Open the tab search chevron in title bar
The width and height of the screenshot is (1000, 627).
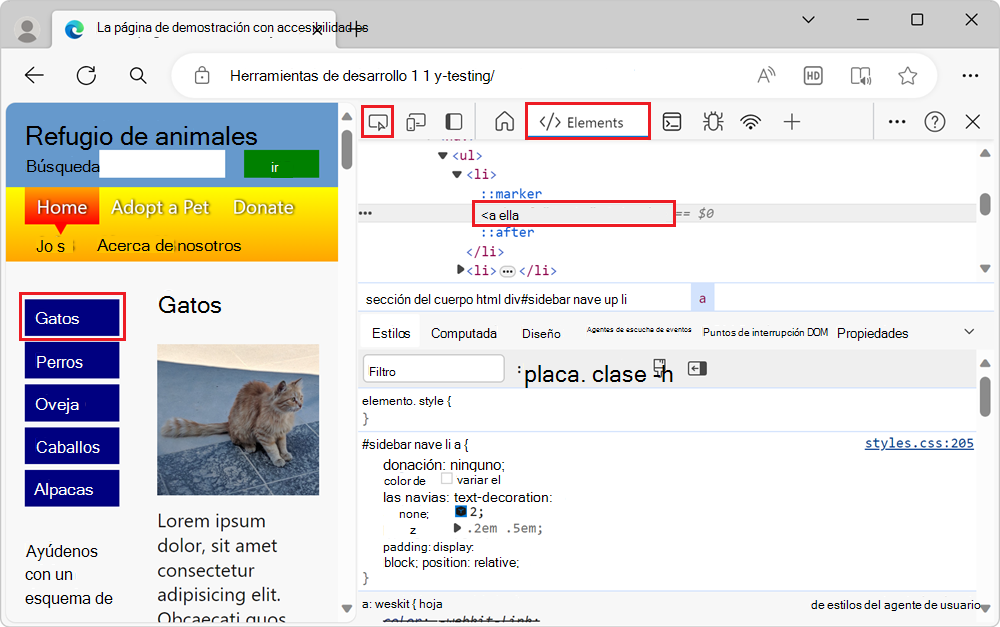[x=808, y=20]
